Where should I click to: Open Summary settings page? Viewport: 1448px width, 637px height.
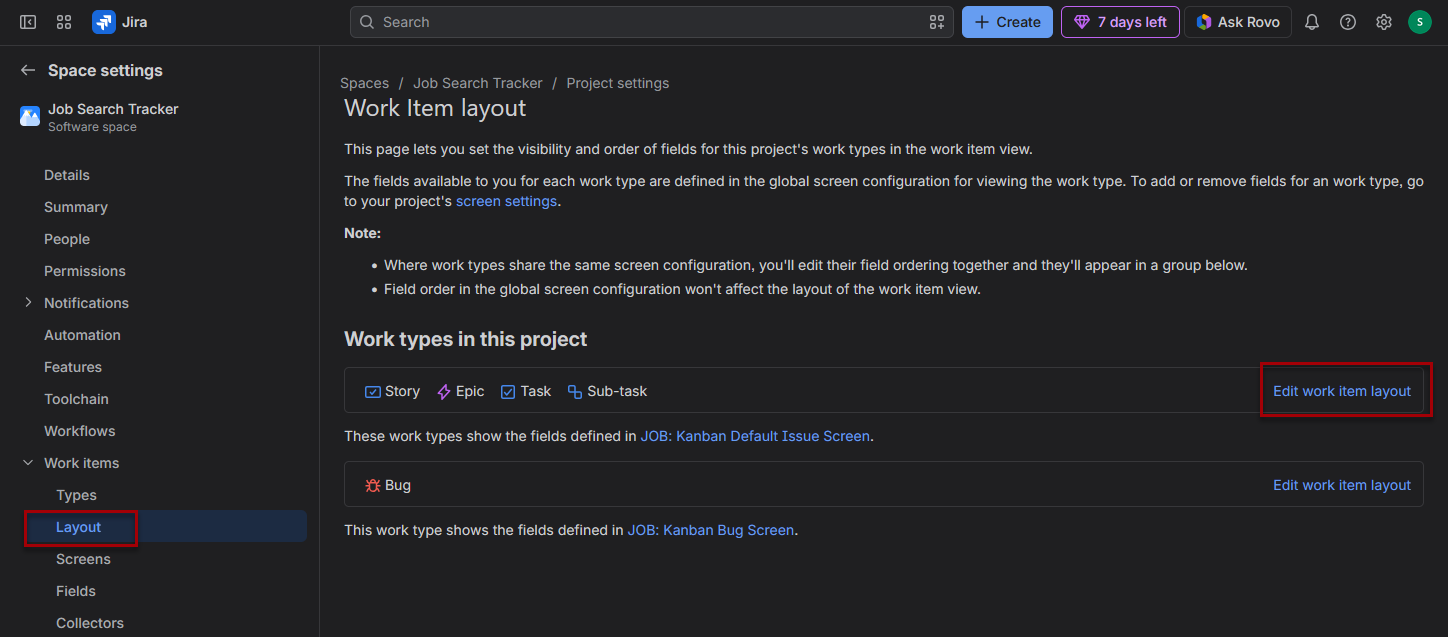click(x=76, y=207)
